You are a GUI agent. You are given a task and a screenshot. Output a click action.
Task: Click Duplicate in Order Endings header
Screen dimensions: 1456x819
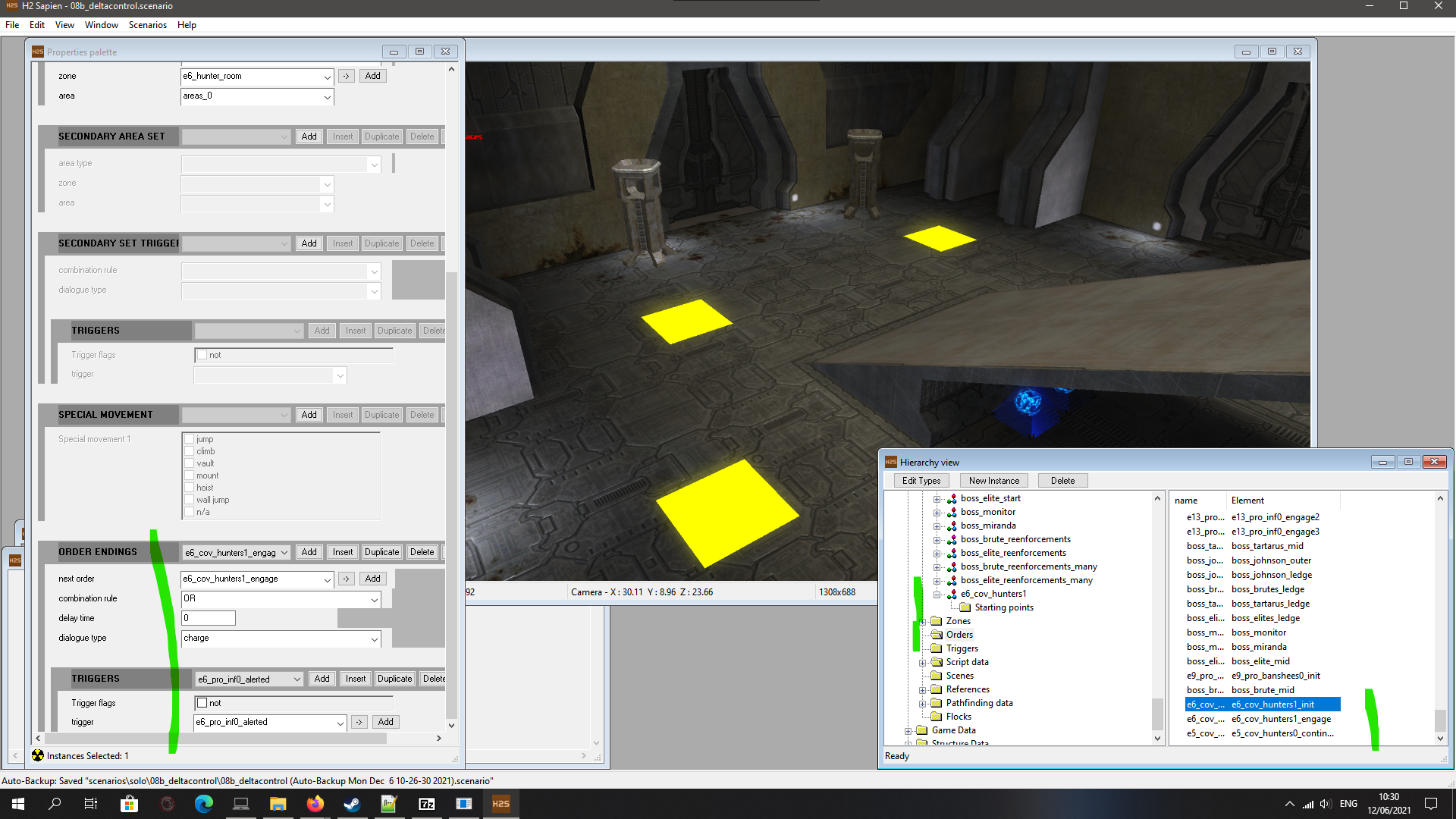381,552
